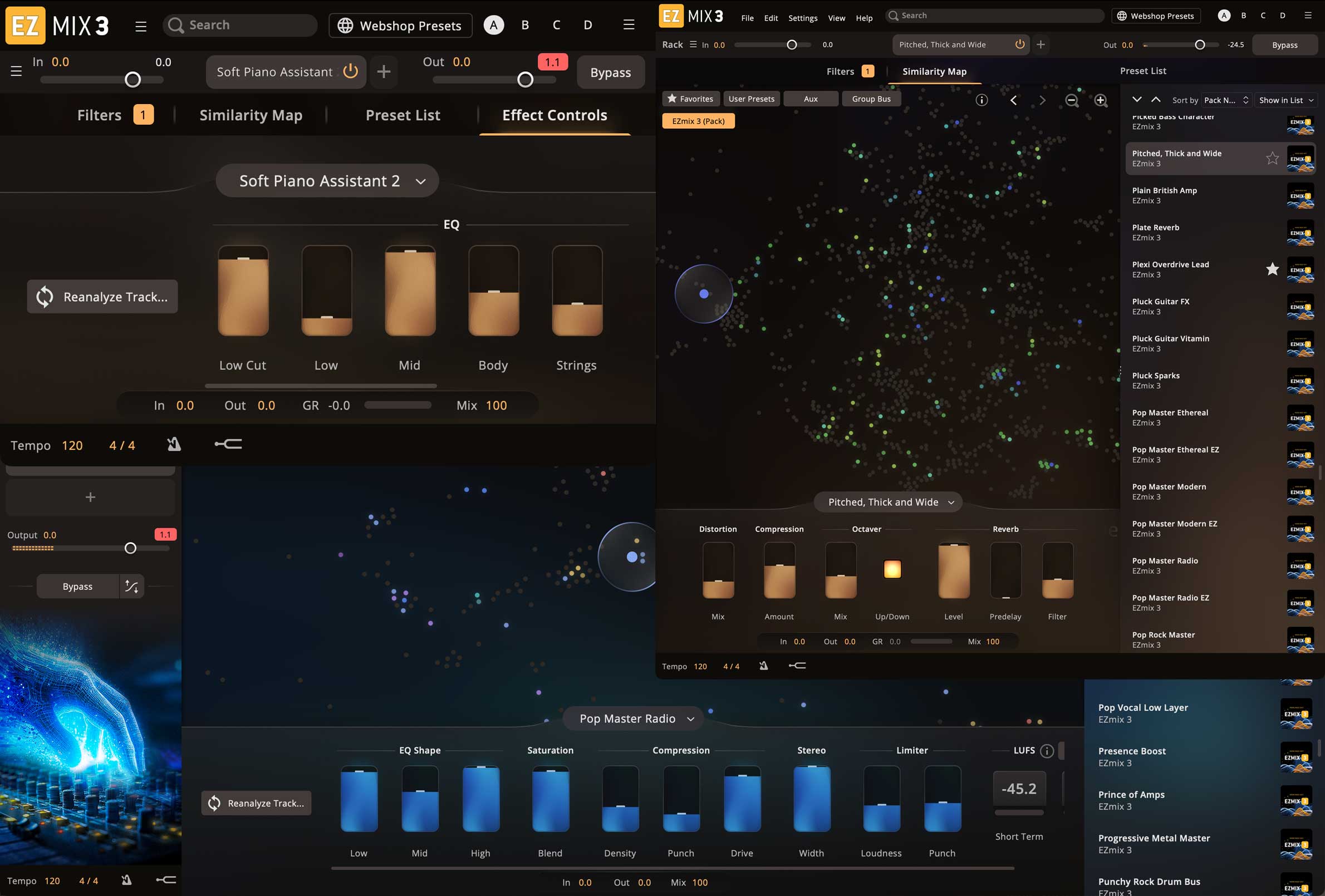This screenshot has height=896, width=1325.
Task: Open the Show in List dropdown
Action: click(x=1286, y=100)
